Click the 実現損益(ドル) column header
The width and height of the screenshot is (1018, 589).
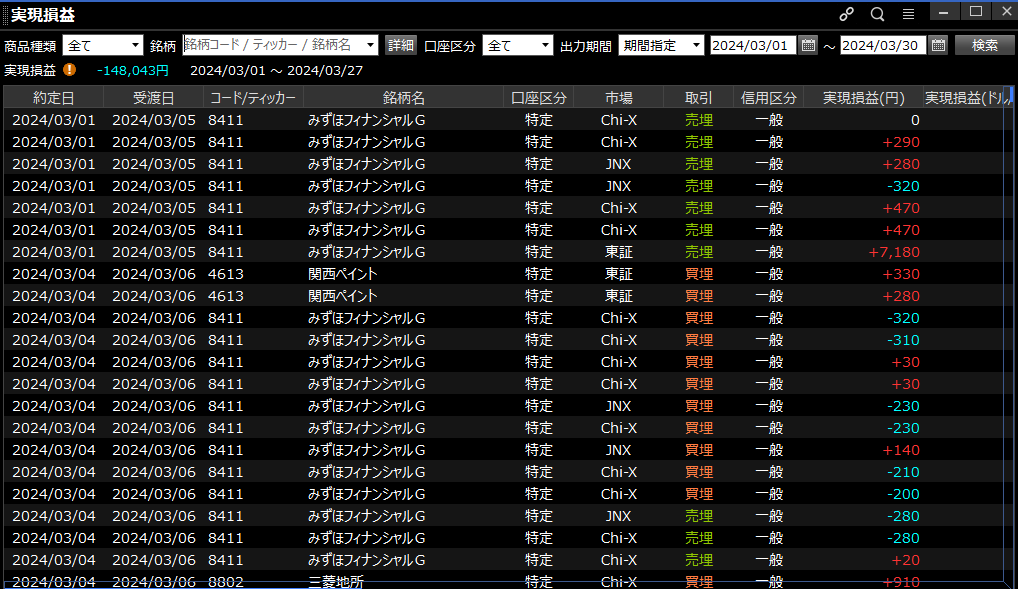pos(963,97)
